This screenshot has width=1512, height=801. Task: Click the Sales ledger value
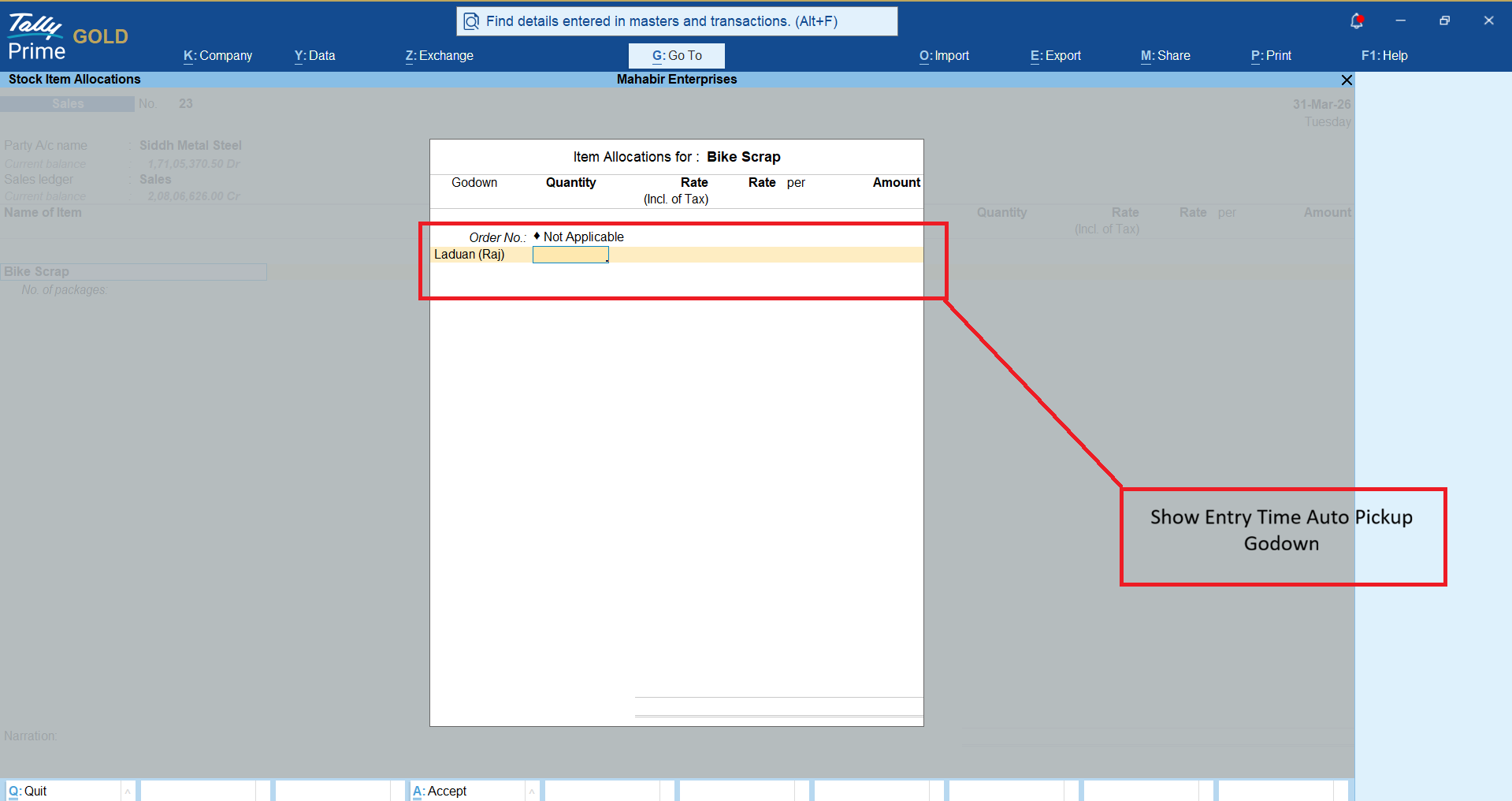[155, 180]
